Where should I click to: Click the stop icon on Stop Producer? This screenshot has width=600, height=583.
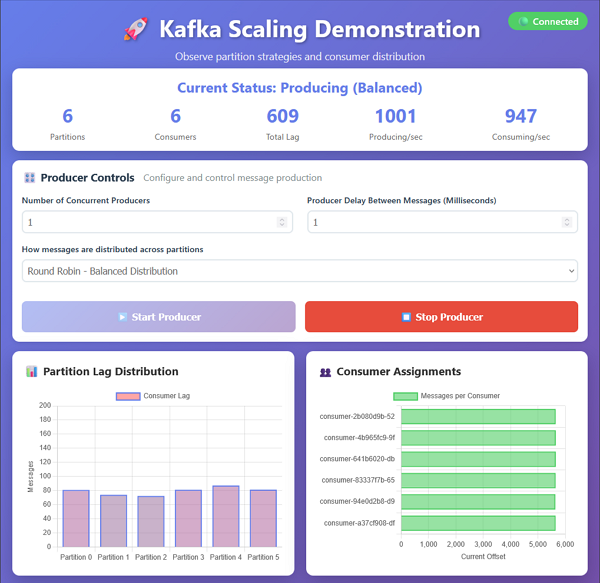[406, 317]
